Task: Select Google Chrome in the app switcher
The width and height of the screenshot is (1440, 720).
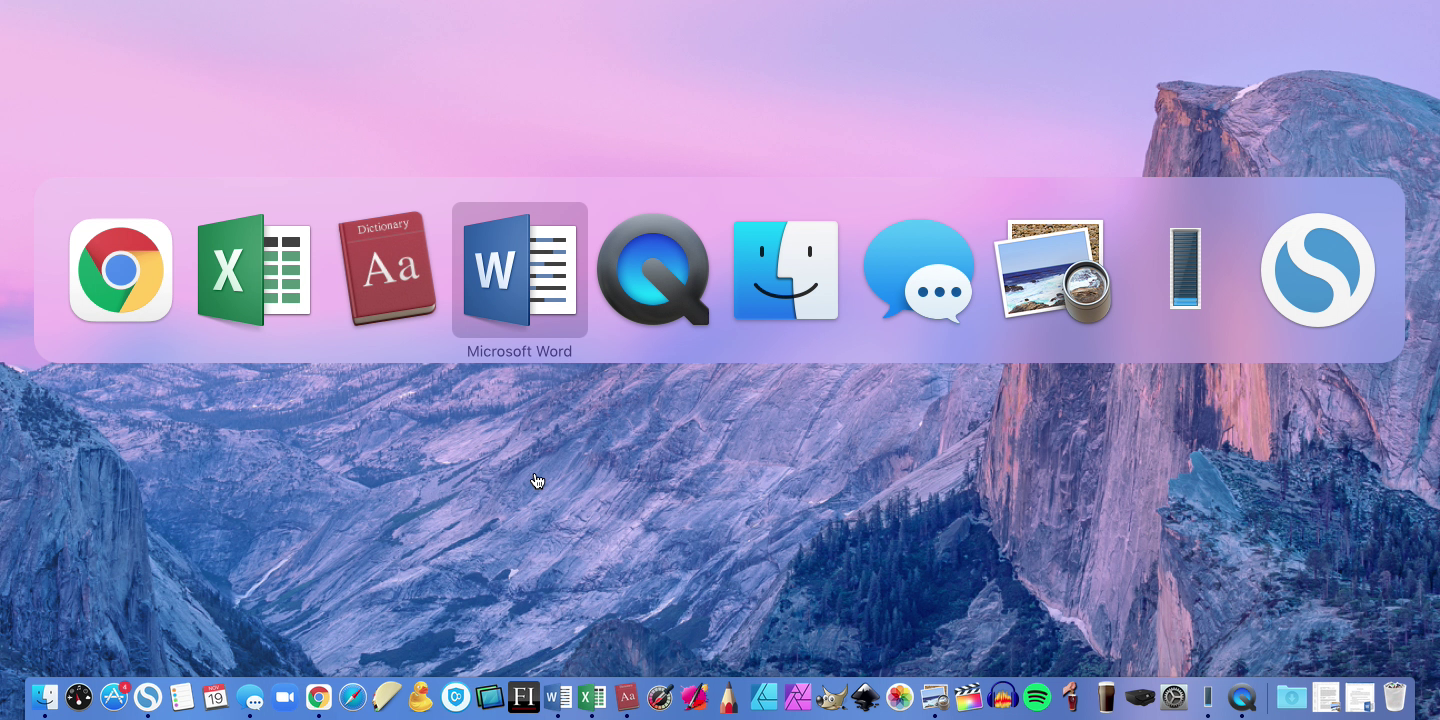Action: click(121, 270)
